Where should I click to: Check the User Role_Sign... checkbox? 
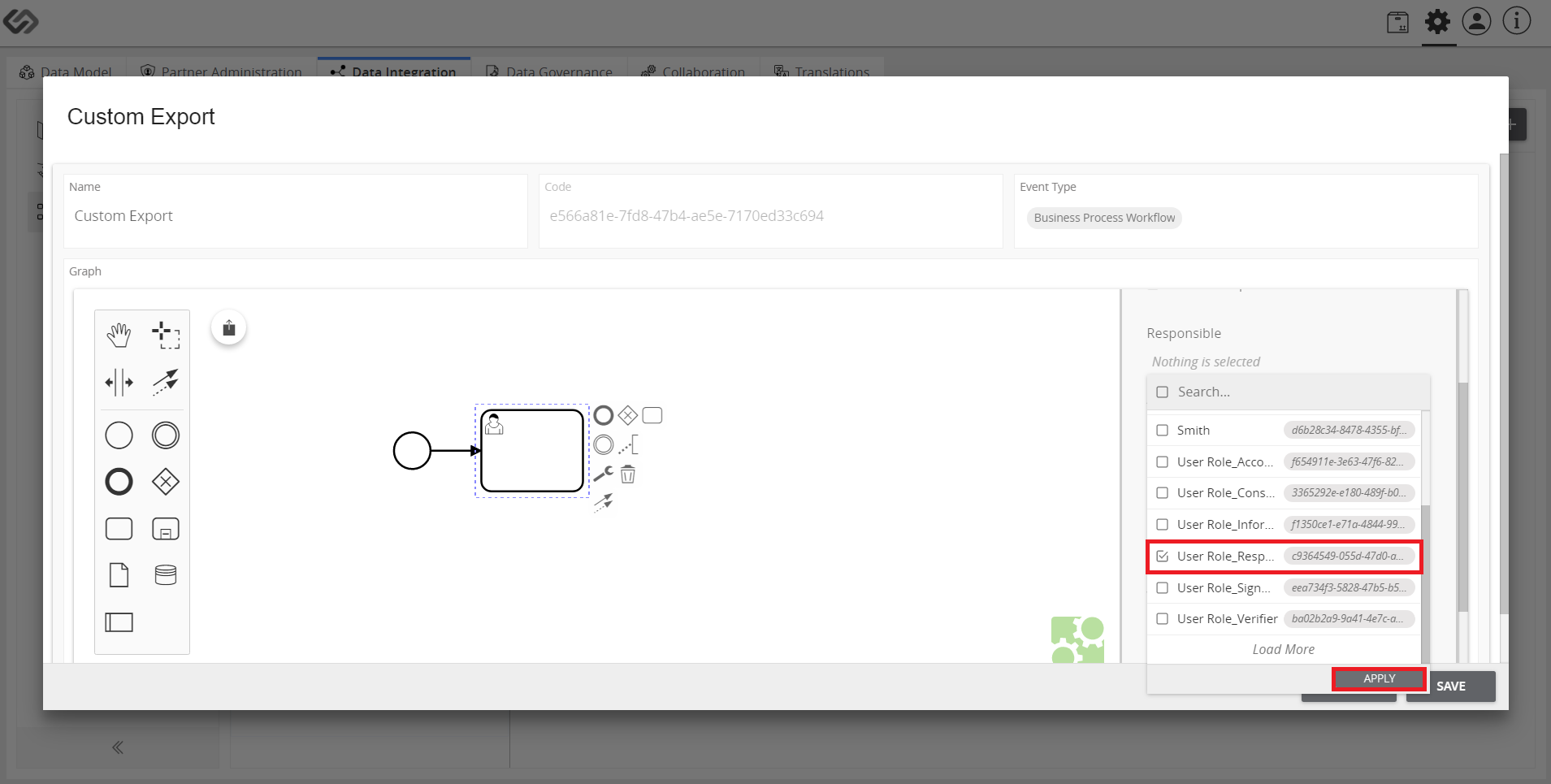click(x=1162, y=588)
